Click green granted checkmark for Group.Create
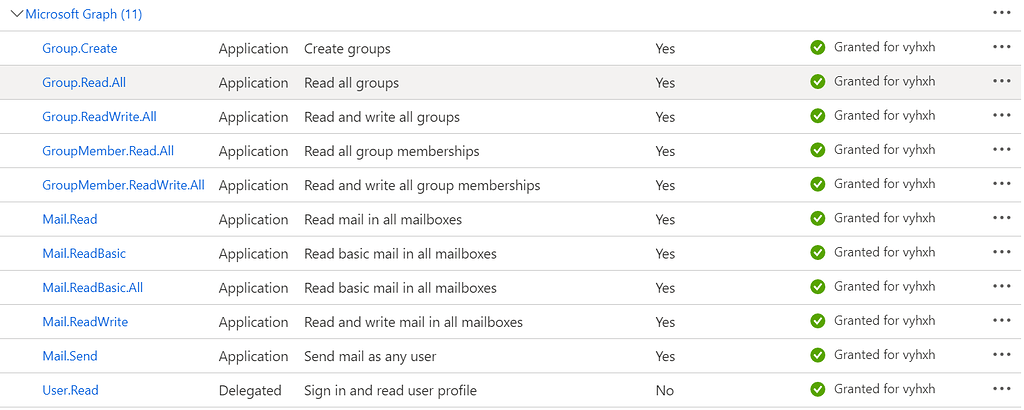Viewport: 1024px width, 410px height. [x=818, y=47]
